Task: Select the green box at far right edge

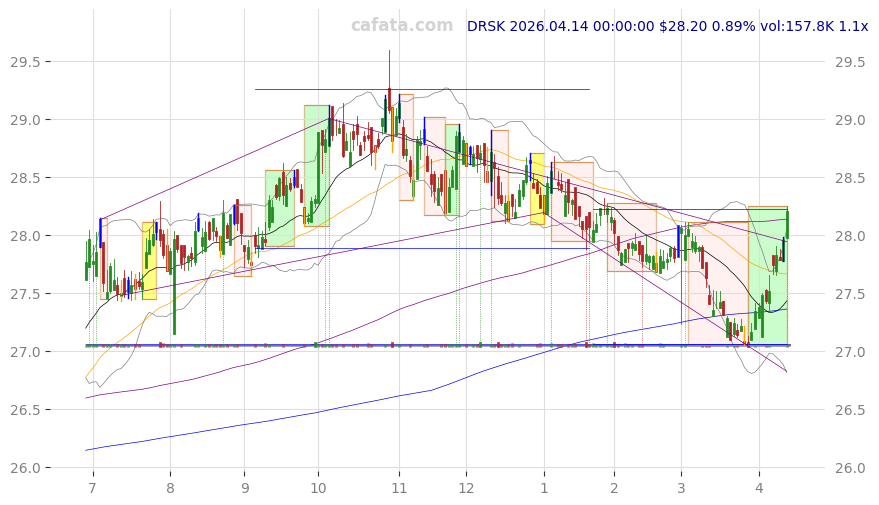Action: coord(768,275)
